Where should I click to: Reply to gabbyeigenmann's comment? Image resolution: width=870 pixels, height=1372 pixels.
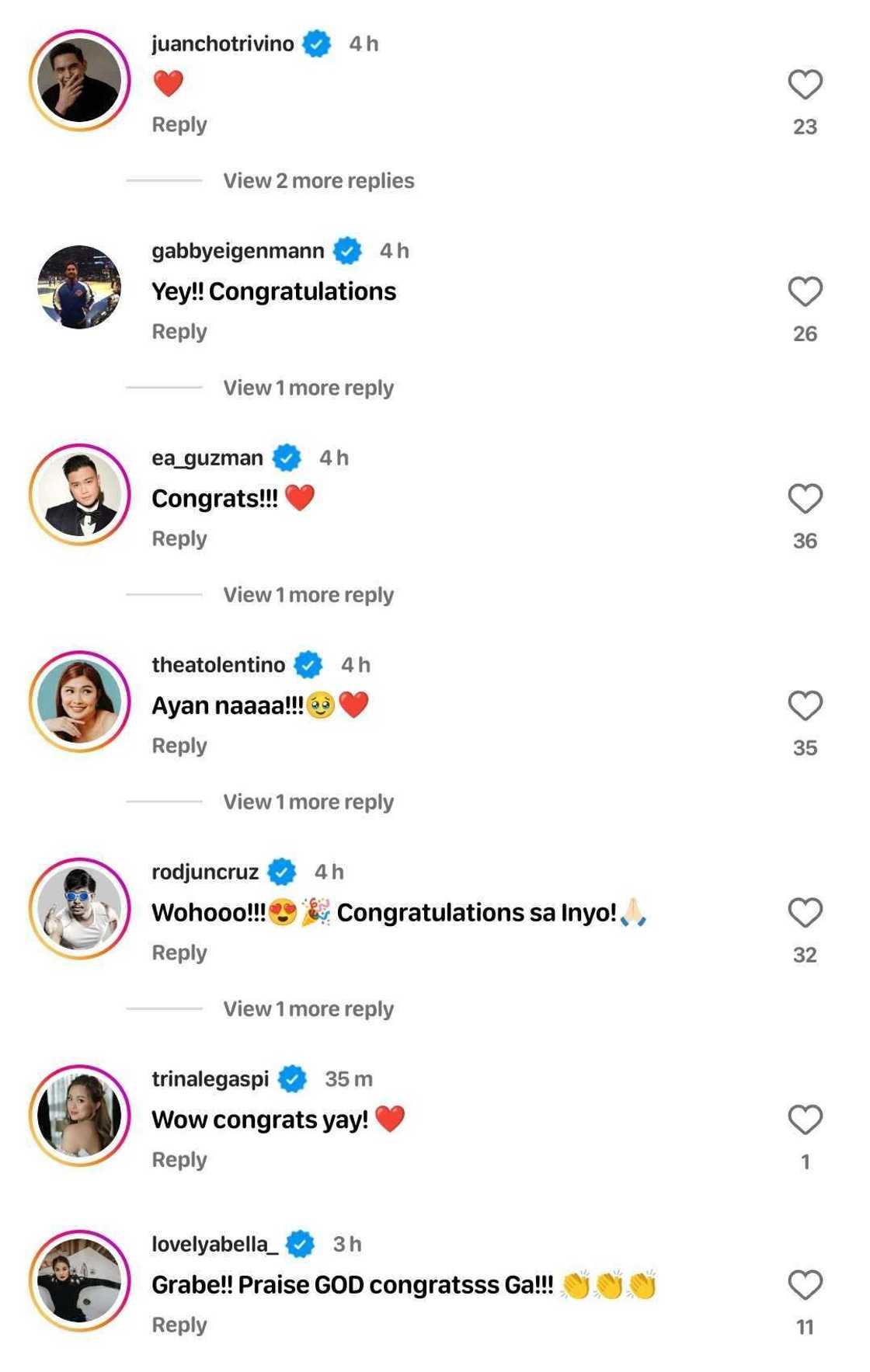[179, 332]
